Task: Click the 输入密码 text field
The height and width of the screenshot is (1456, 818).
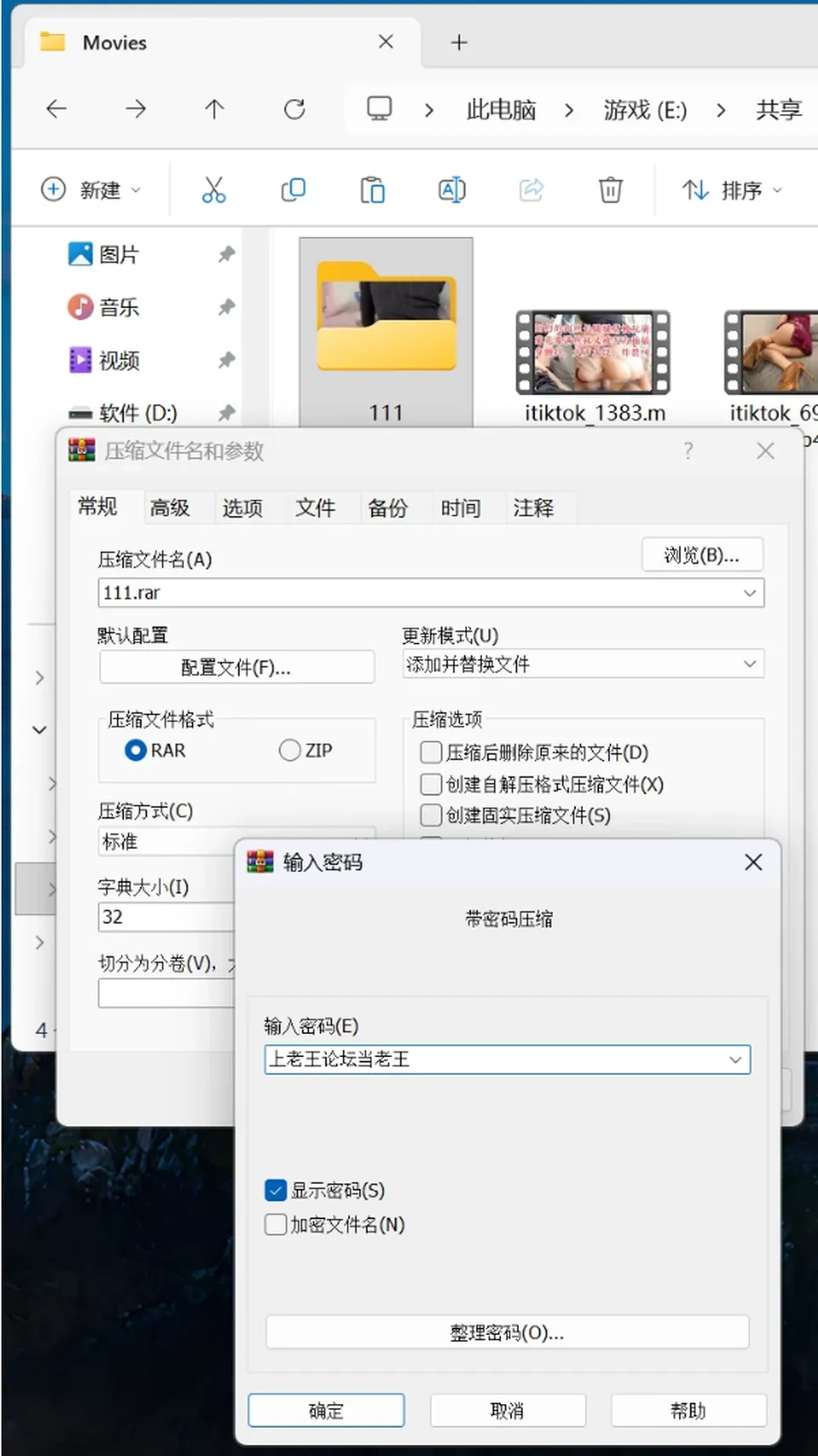Action: click(x=508, y=1060)
